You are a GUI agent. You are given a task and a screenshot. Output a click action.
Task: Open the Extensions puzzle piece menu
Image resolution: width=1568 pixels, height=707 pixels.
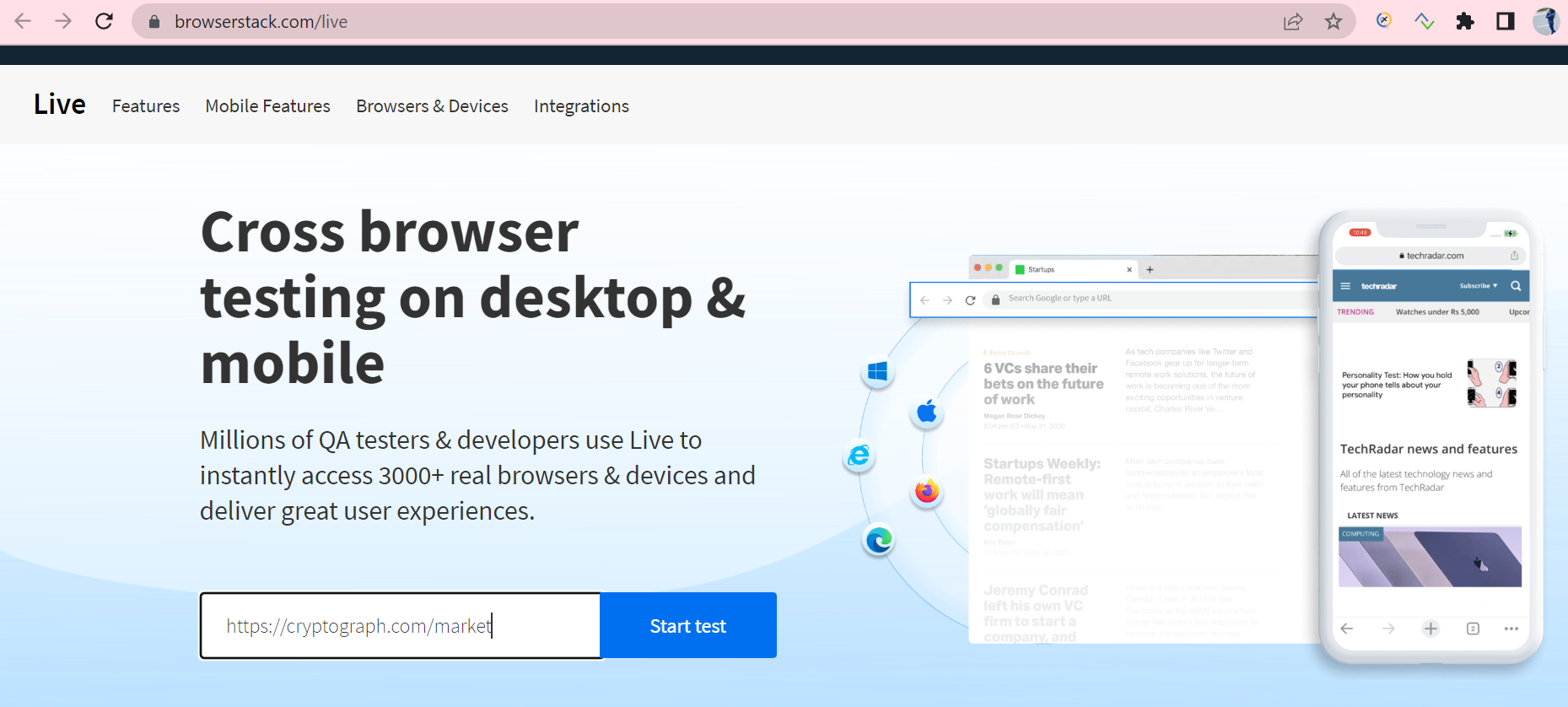click(1465, 21)
